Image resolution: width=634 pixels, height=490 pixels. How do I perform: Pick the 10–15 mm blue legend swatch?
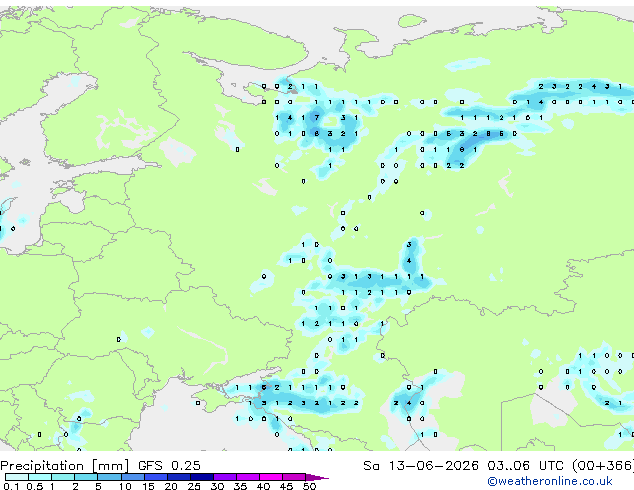132,477
